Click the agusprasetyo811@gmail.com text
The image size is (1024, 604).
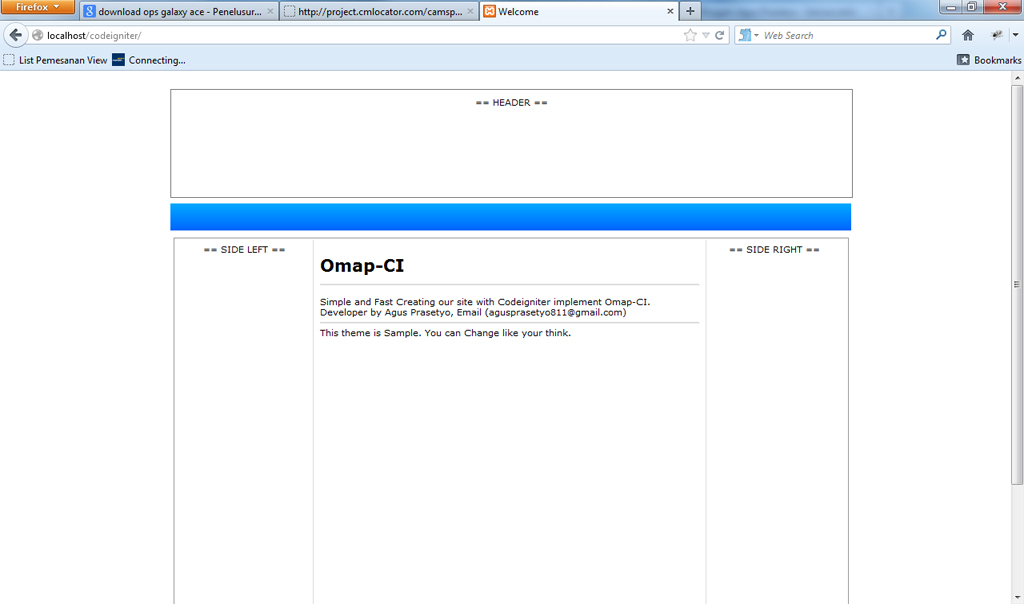556,312
